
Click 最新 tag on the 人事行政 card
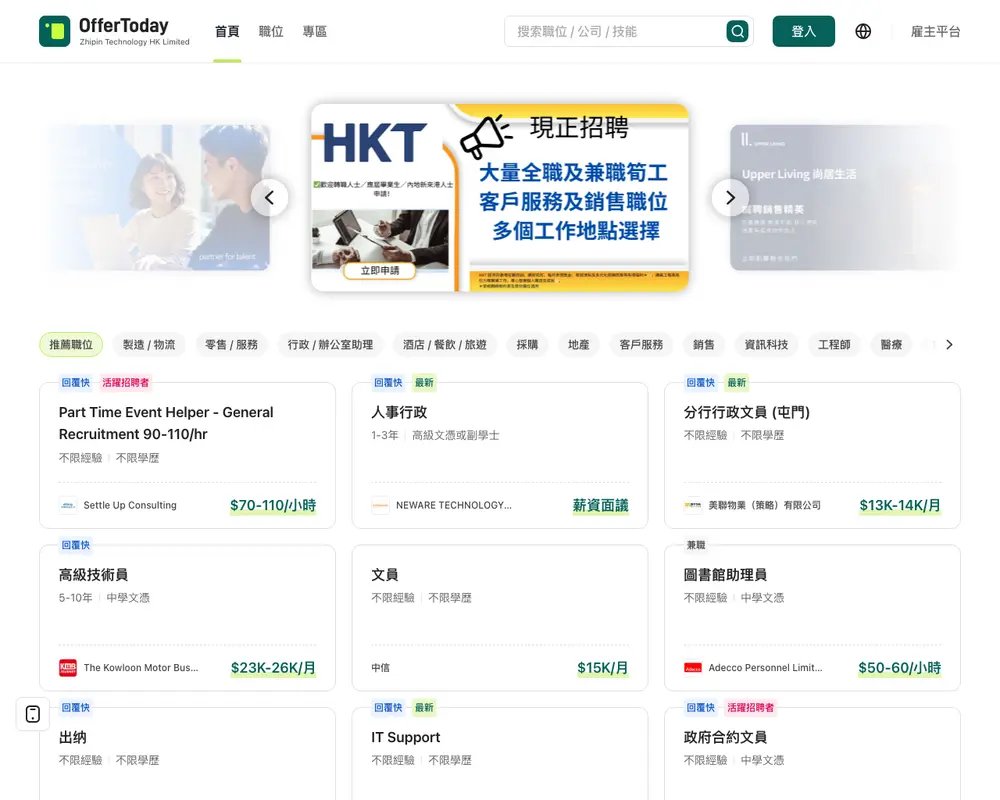(424, 382)
